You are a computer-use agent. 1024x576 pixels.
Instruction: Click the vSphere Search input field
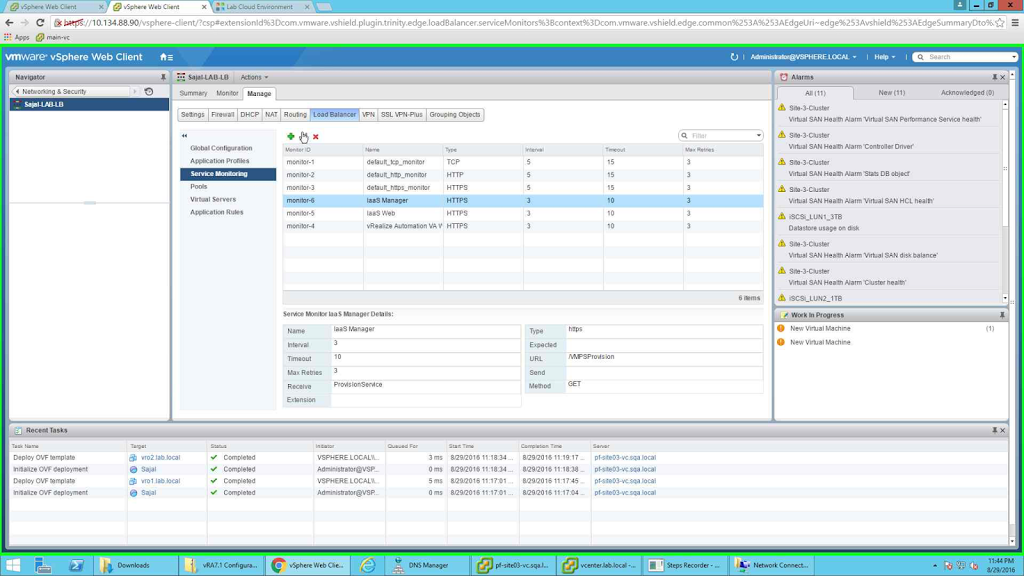click(x=968, y=57)
